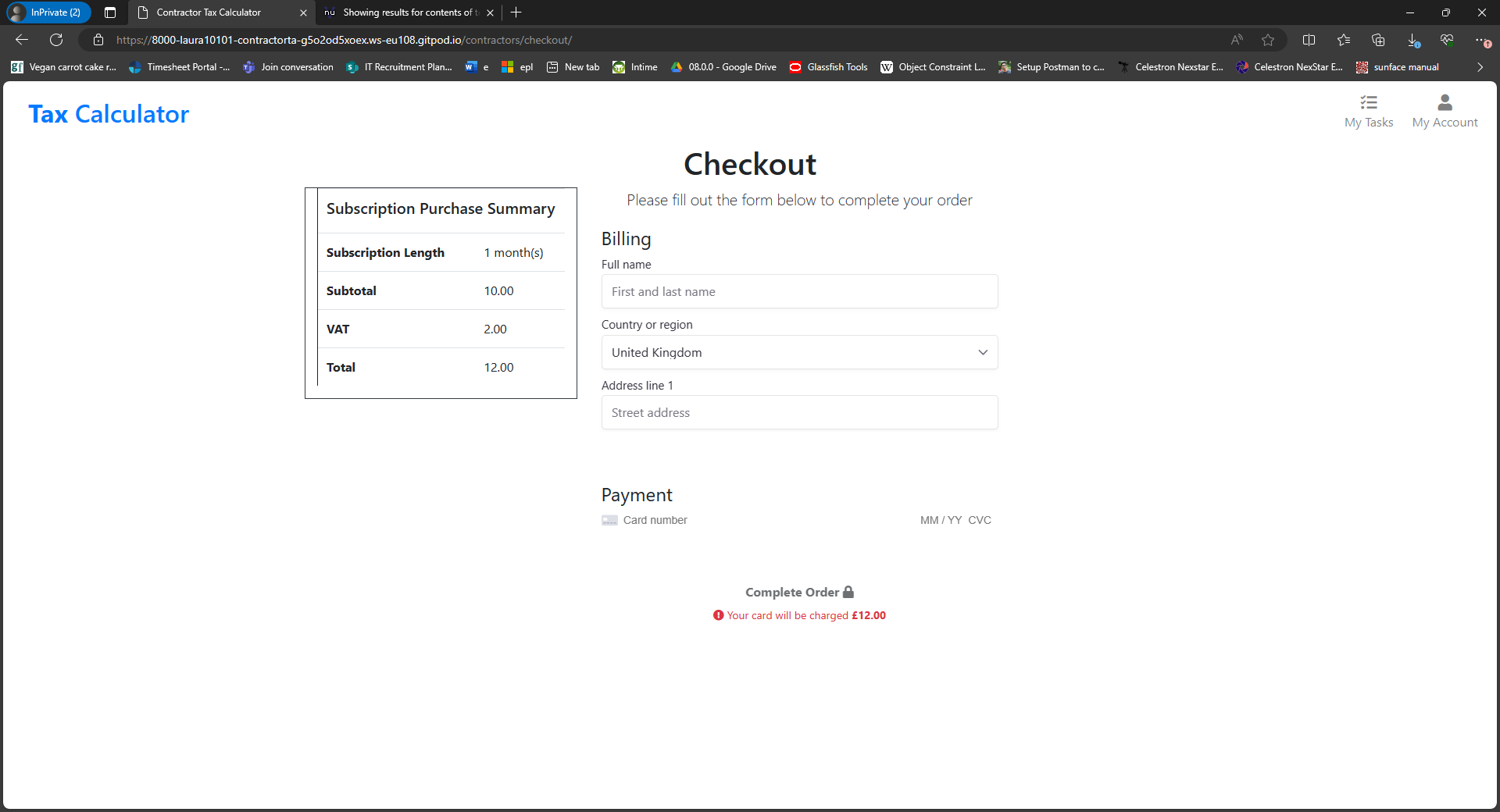The height and width of the screenshot is (812, 1500).
Task: Open Downloads icon in toolbar
Action: (x=1412, y=40)
